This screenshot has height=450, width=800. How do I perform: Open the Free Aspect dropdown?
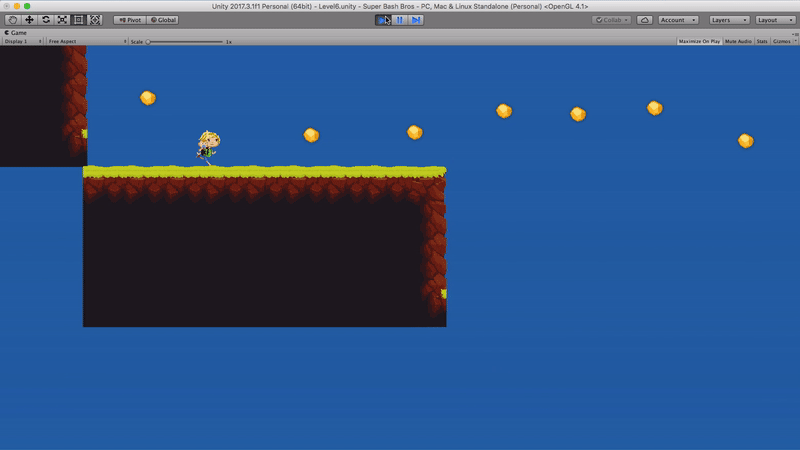87,41
